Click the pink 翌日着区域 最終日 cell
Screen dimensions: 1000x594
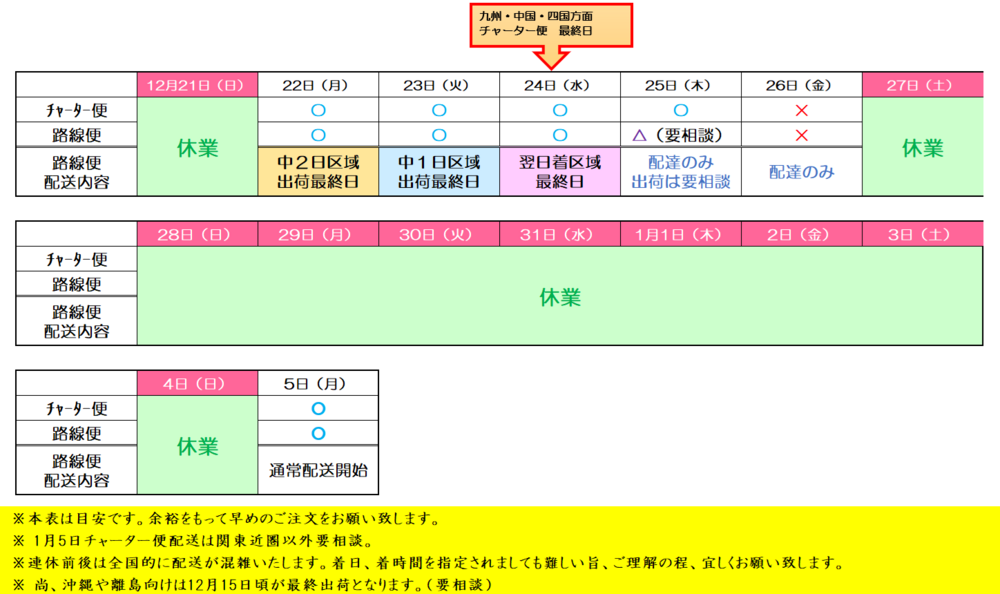[x=560, y=171]
